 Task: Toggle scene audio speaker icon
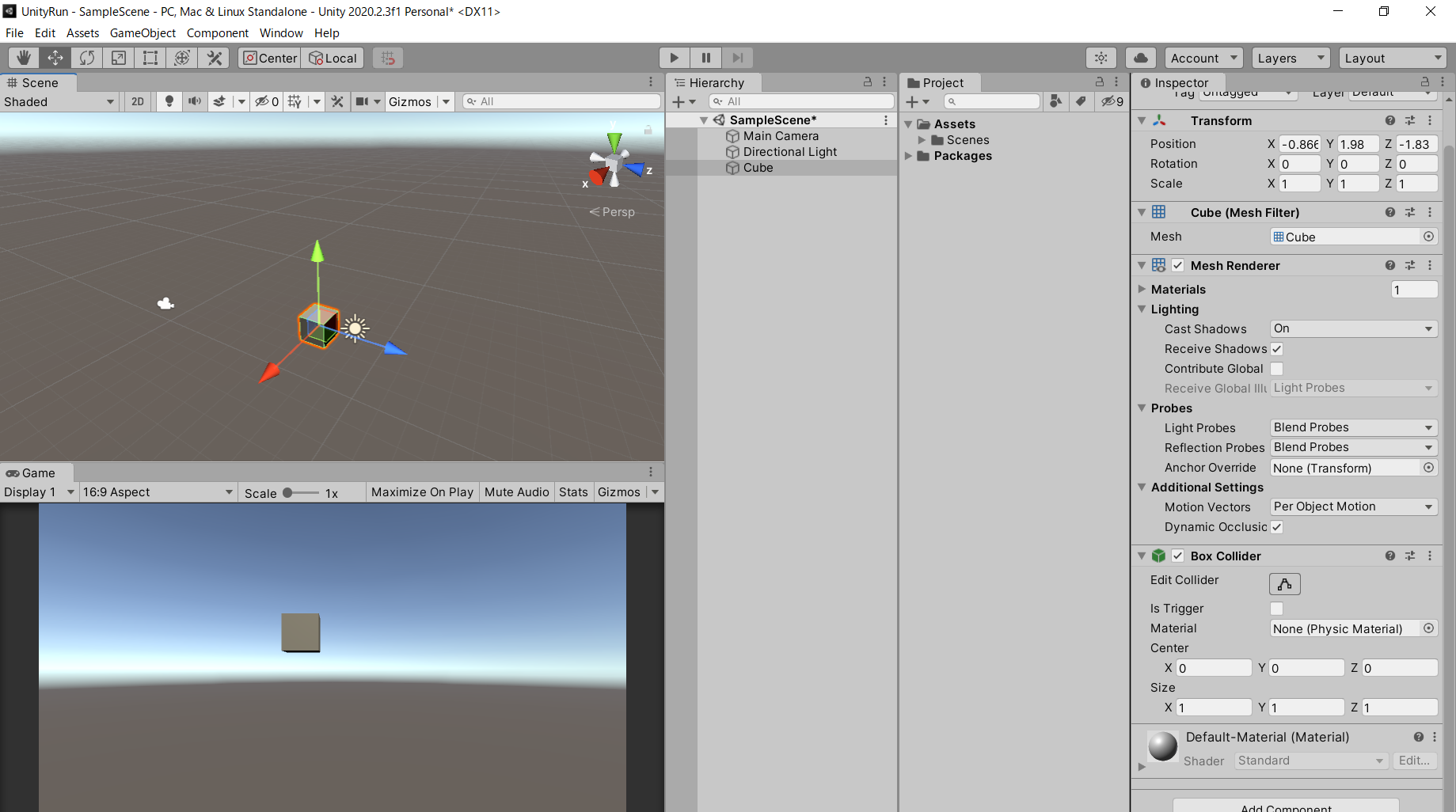coord(194,101)
